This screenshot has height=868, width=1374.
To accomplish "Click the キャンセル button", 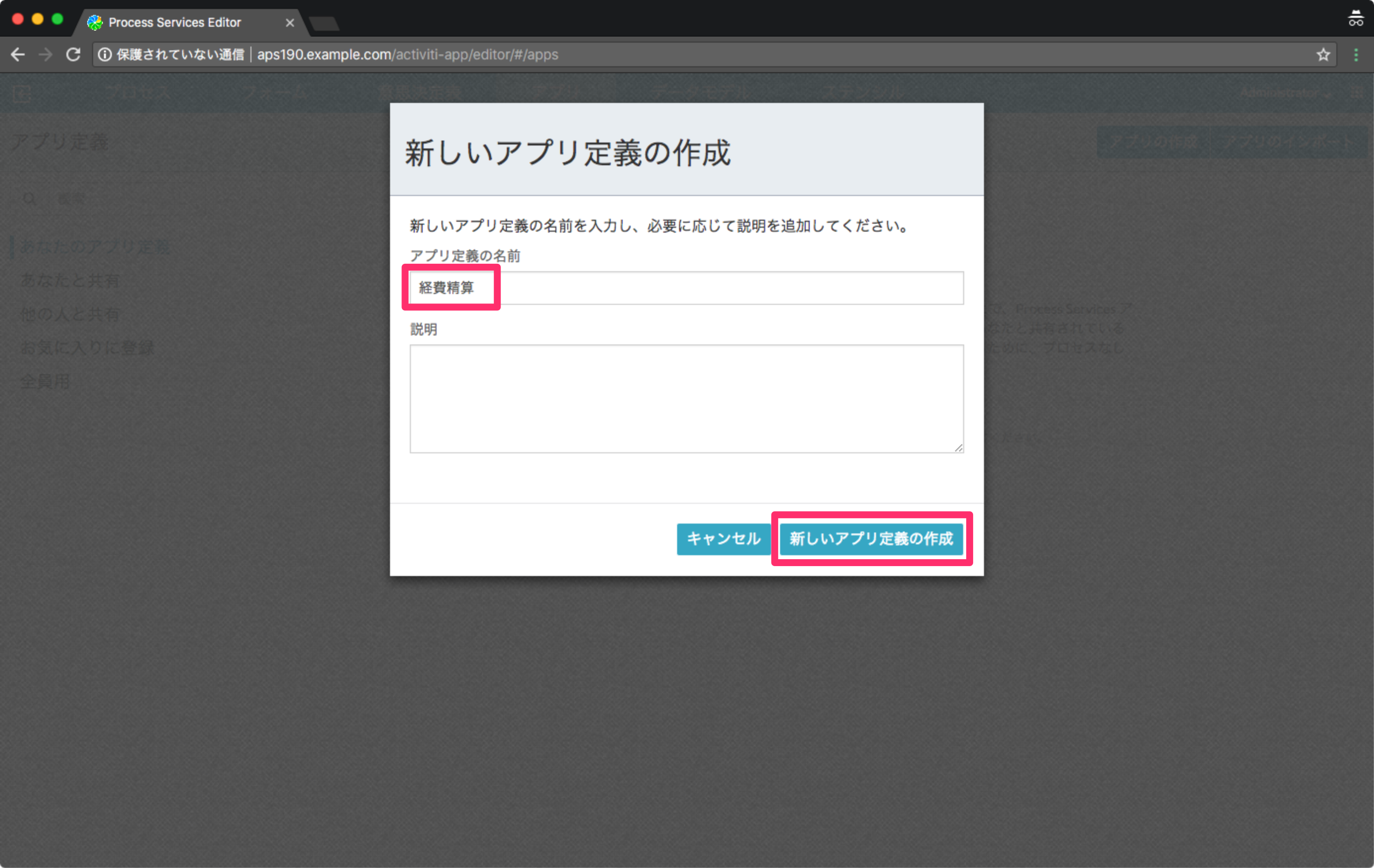I will click(x=724, y=539).
